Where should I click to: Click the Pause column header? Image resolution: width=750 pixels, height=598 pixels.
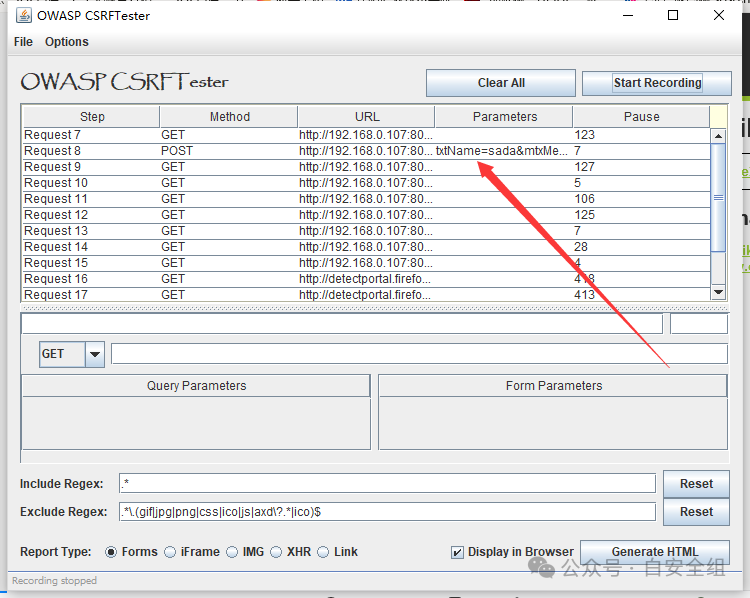(641, 117)
